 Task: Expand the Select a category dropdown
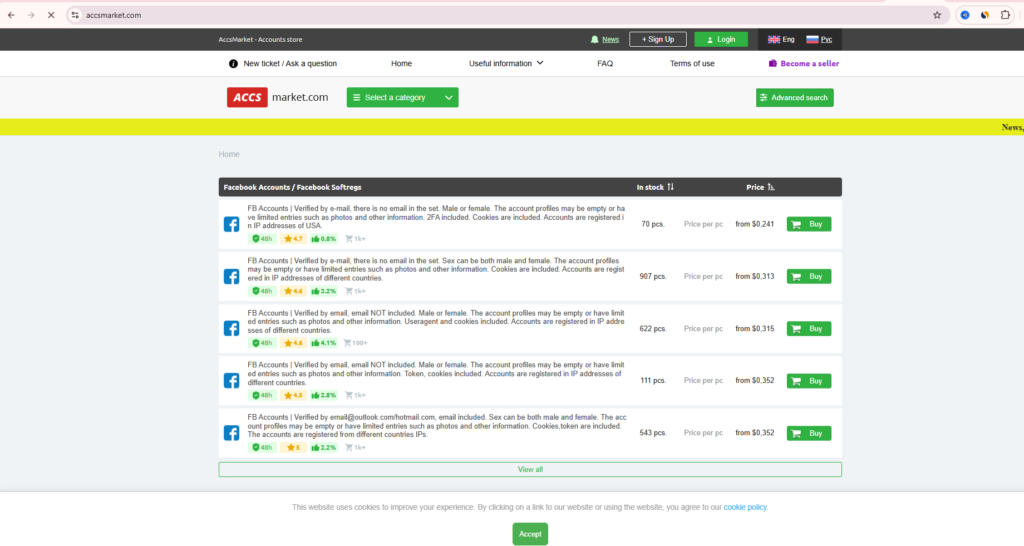point(402,97)
